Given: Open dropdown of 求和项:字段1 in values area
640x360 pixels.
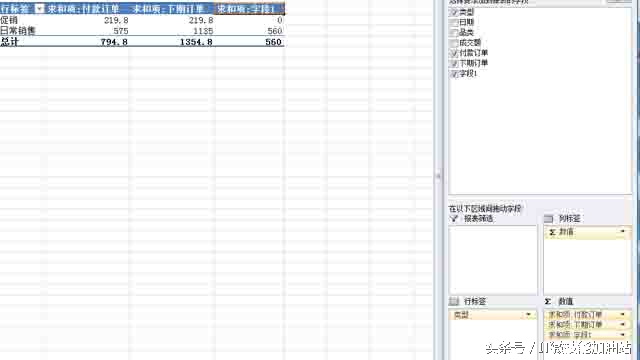Looking at the screenshot, I should click(x=622, y=334).
